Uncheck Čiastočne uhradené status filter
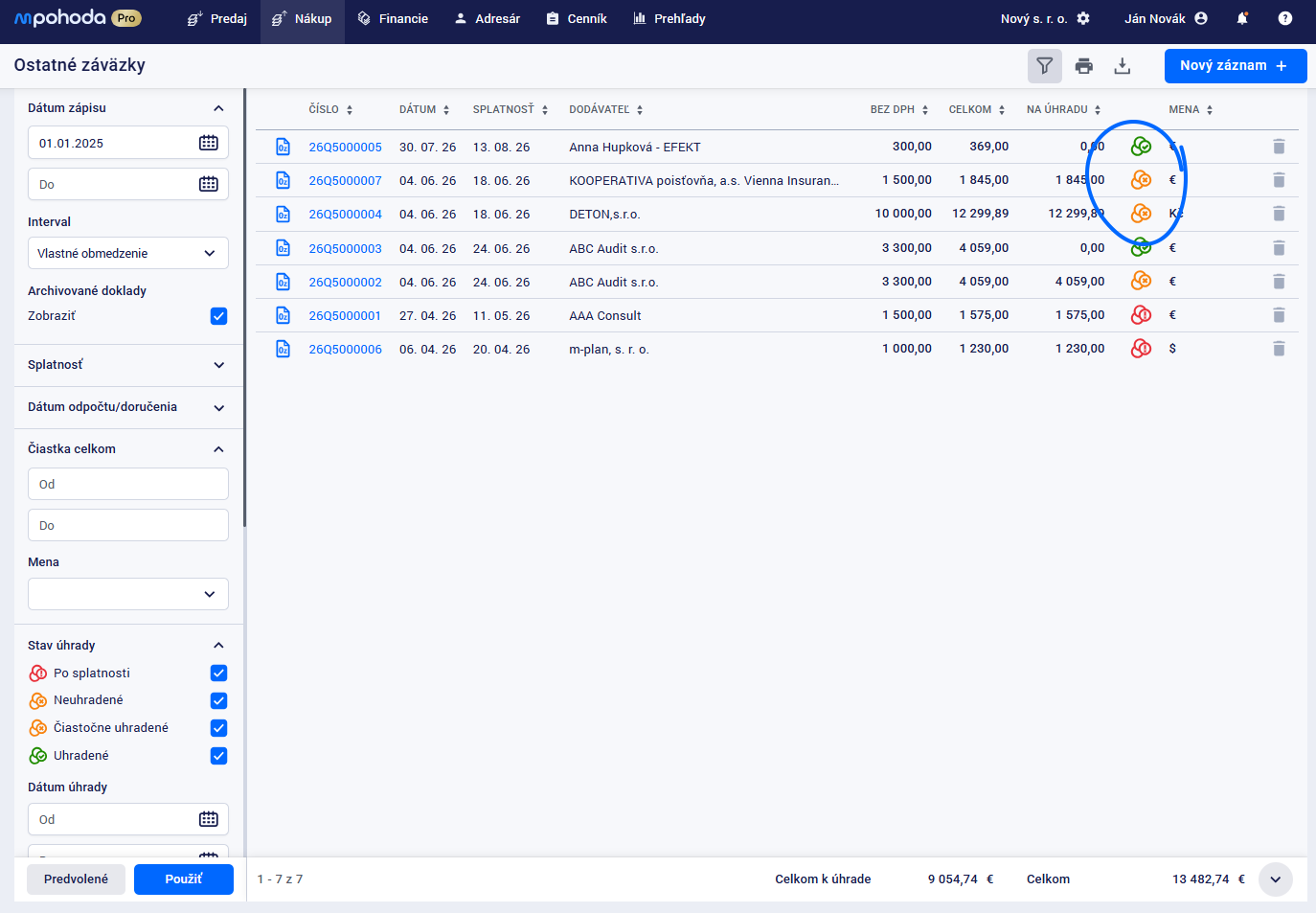Screen dimensions: 1316x913 pyautogui.click(x=218, y=728)
